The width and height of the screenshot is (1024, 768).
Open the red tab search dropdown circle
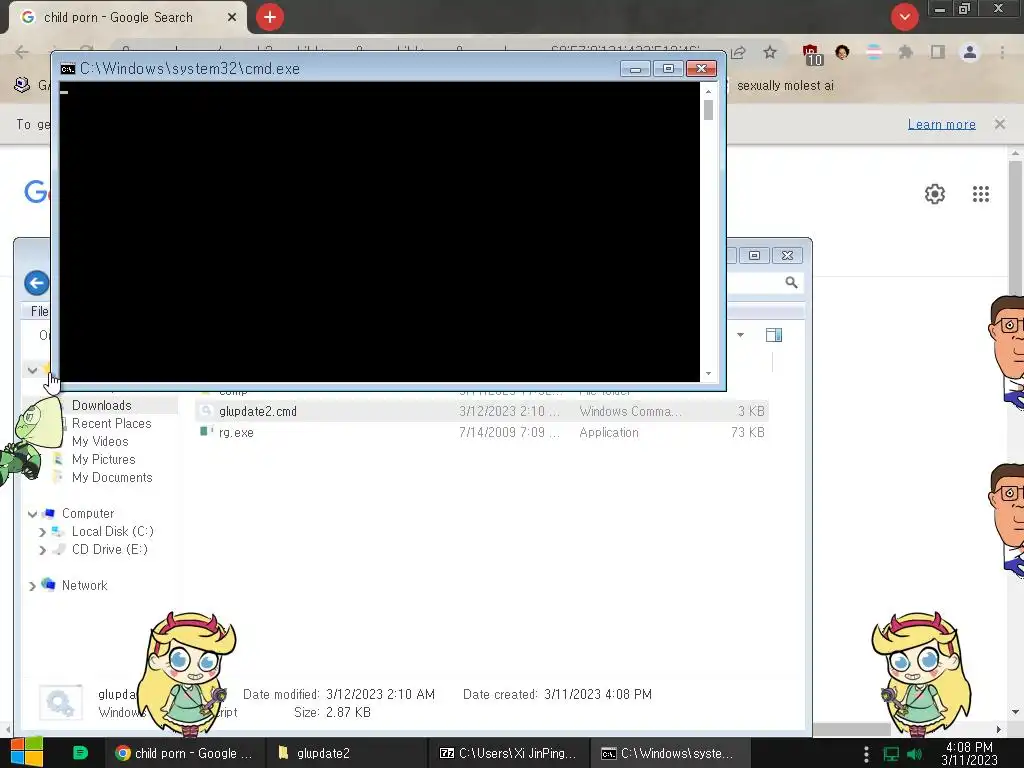tap(904, 17)
